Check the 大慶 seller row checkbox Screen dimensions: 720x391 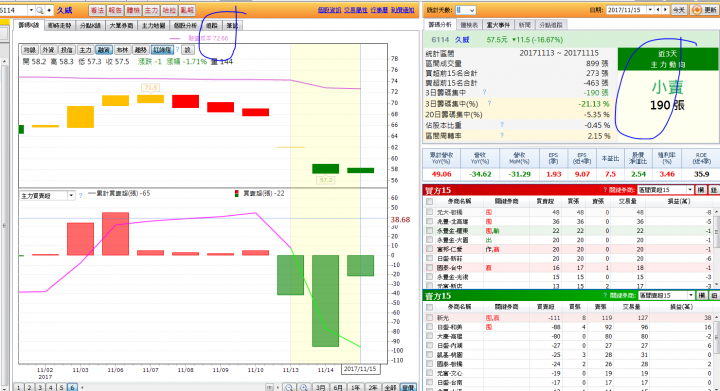tap(429, 336)
